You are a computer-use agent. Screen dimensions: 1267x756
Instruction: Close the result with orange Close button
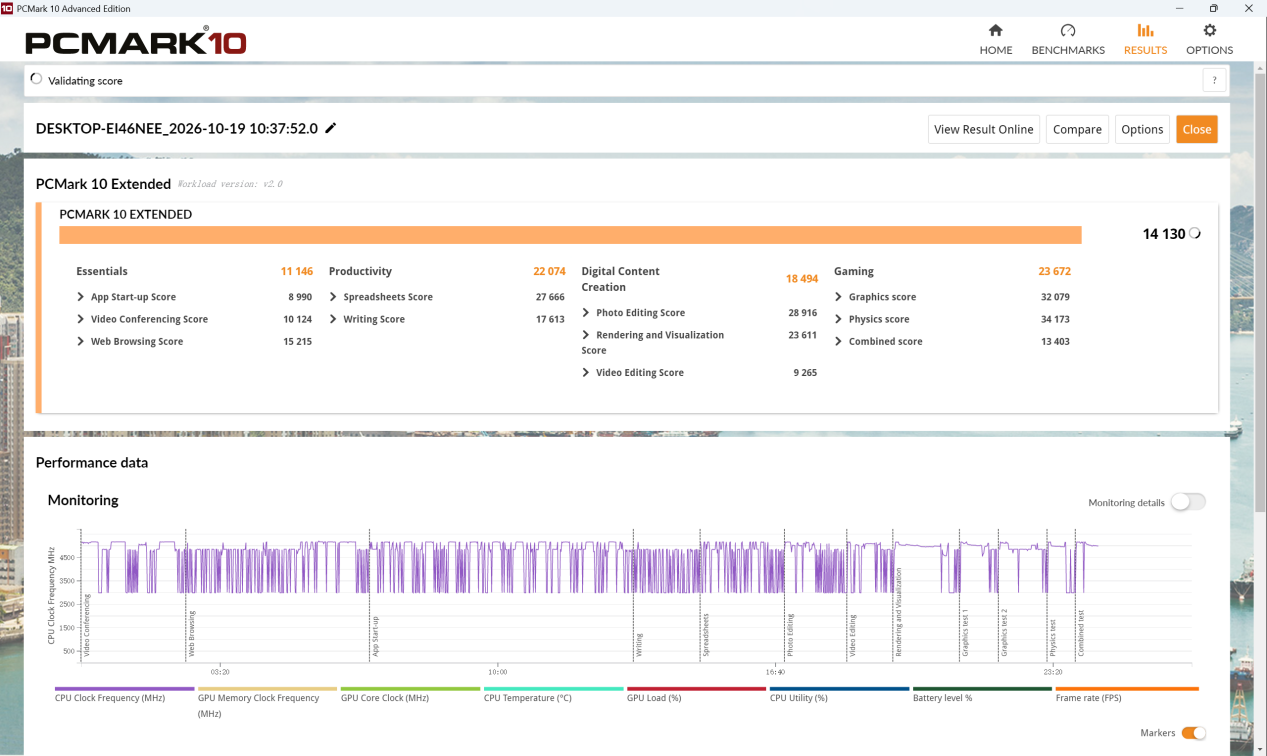[x=1197, y=129]
